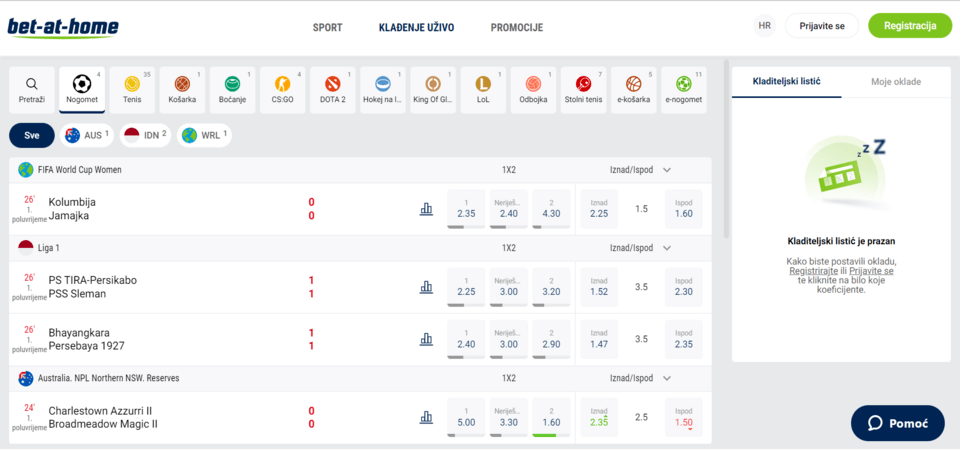Click the match list vertical scrollbar
The height and width of the screenshot is (450, 960).
726,149
